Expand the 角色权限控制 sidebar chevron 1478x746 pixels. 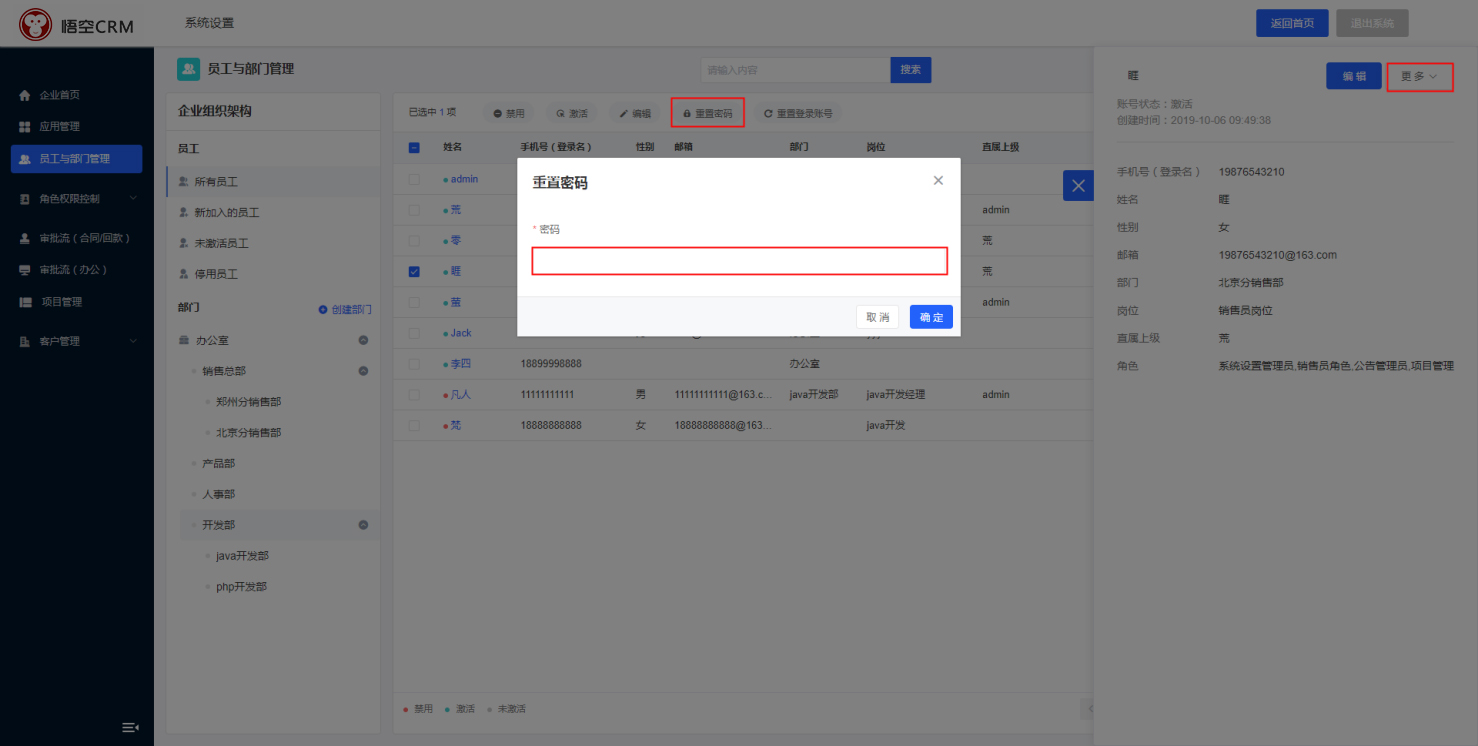(x=134, y=199)
